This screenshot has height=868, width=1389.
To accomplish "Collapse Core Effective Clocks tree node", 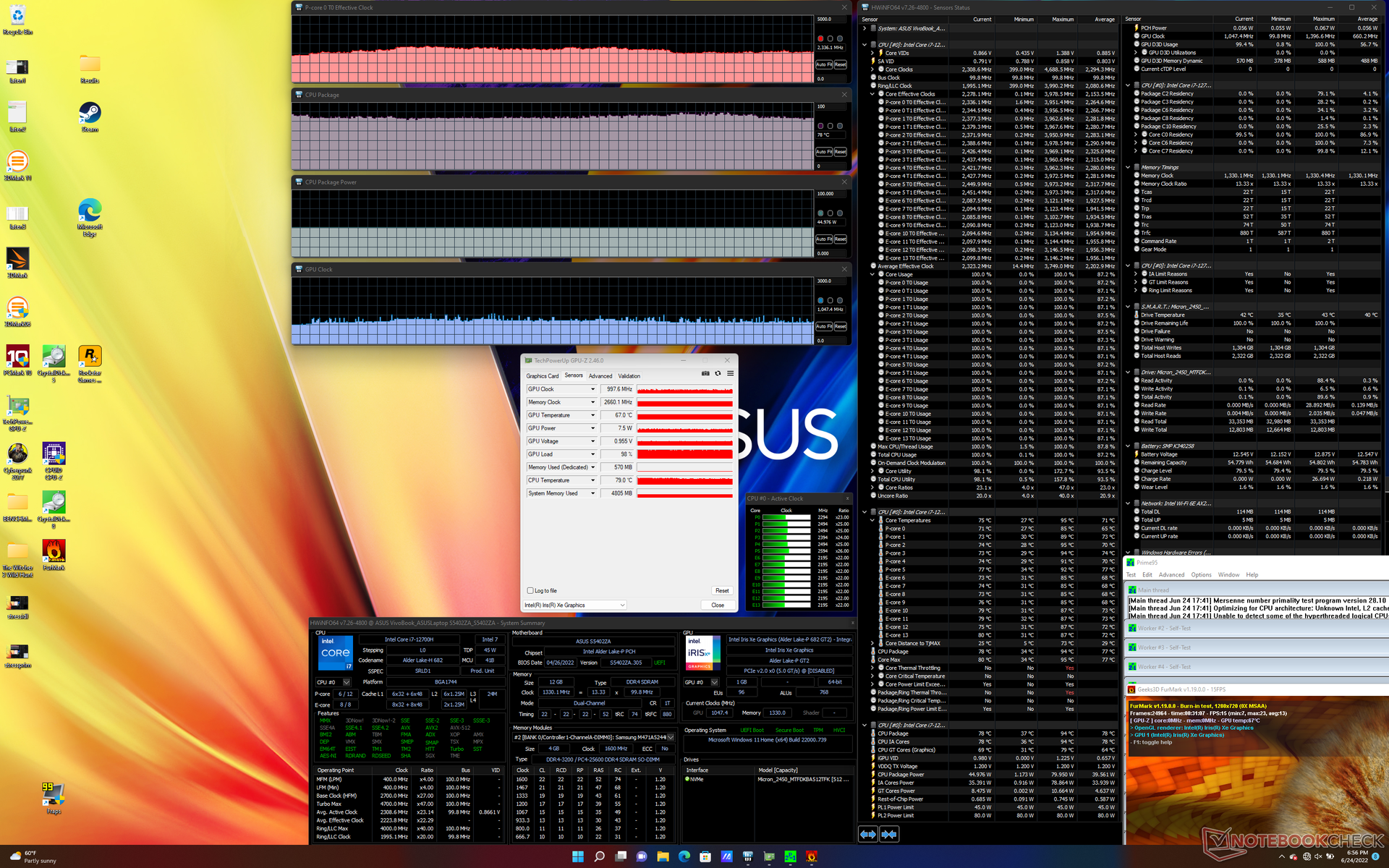I will point(872,94).
